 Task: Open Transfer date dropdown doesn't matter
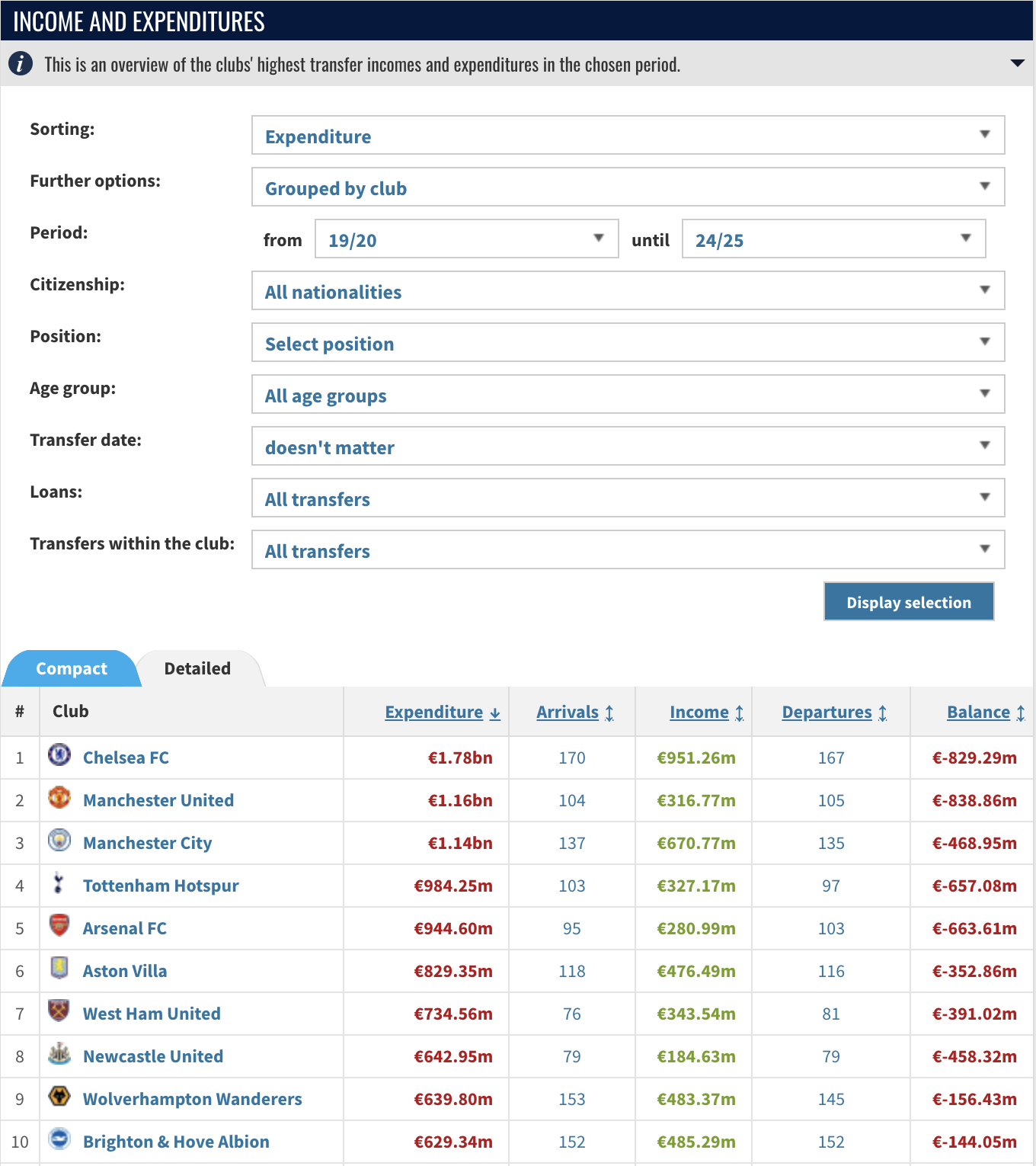[628, 446]
